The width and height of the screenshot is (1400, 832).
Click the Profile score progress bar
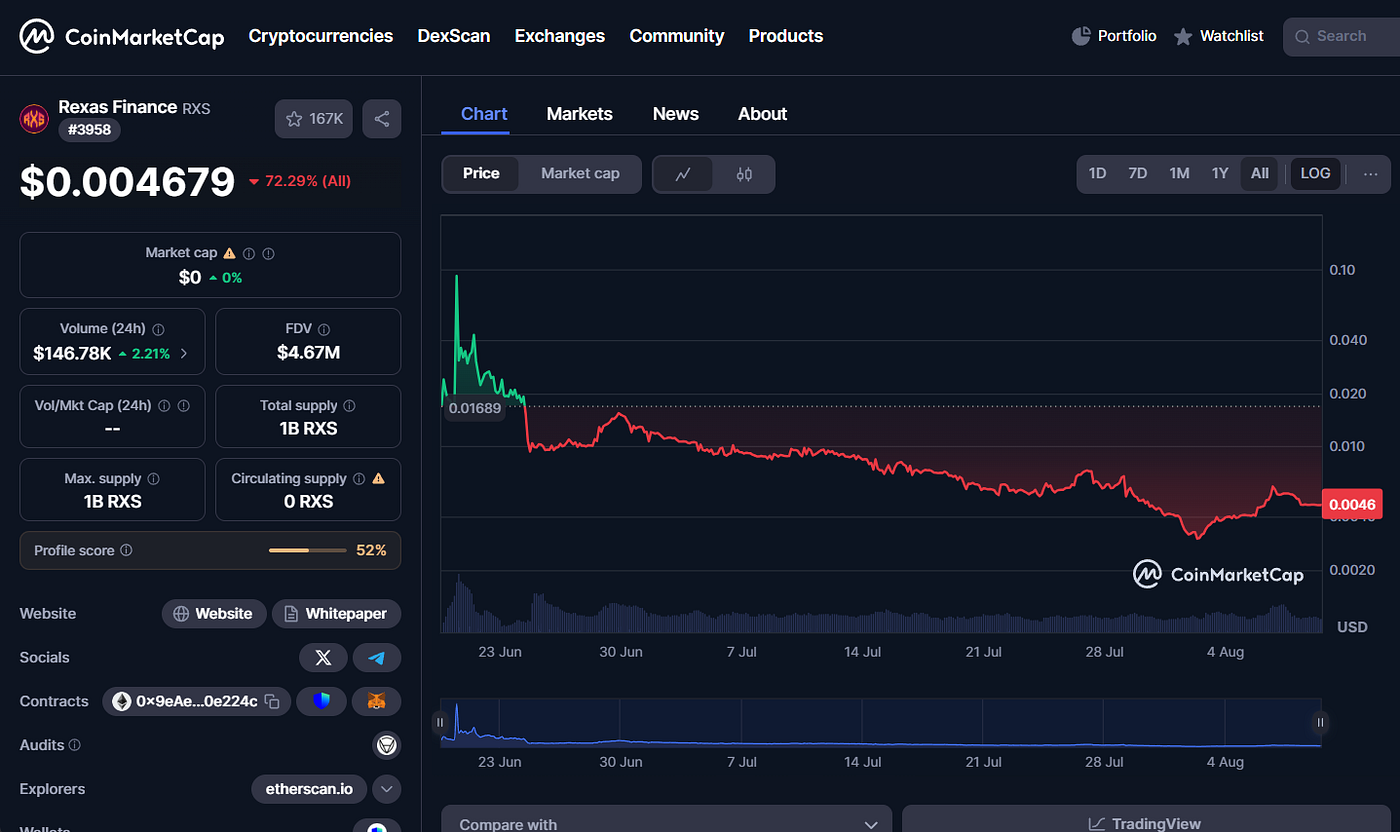[x=309, y=551]
